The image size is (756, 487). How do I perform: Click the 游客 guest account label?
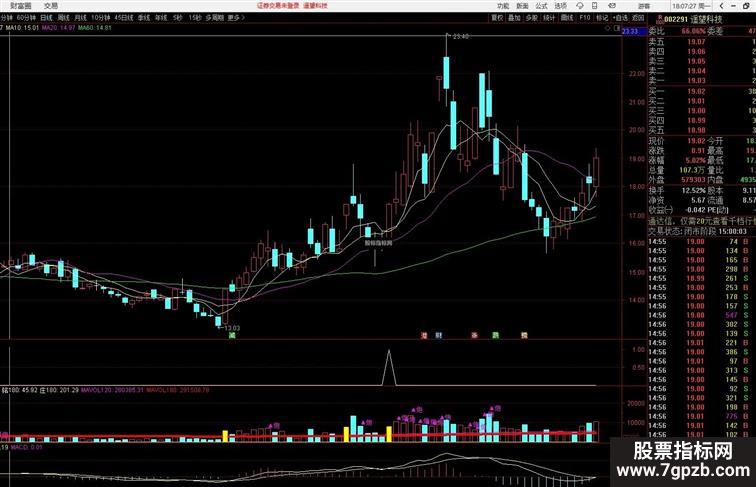(644, 6)
